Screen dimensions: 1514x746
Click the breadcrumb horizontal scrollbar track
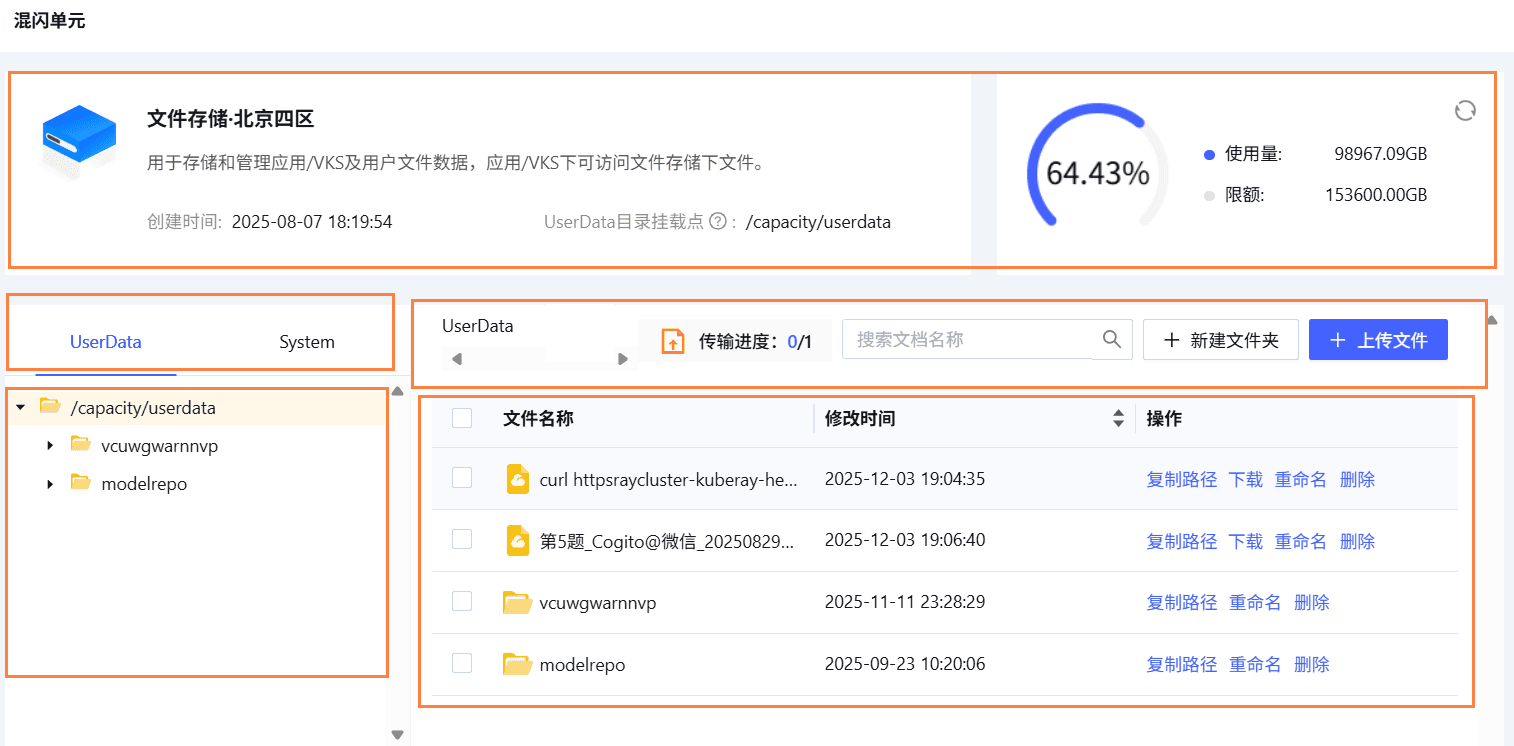[x=540, y=359]
